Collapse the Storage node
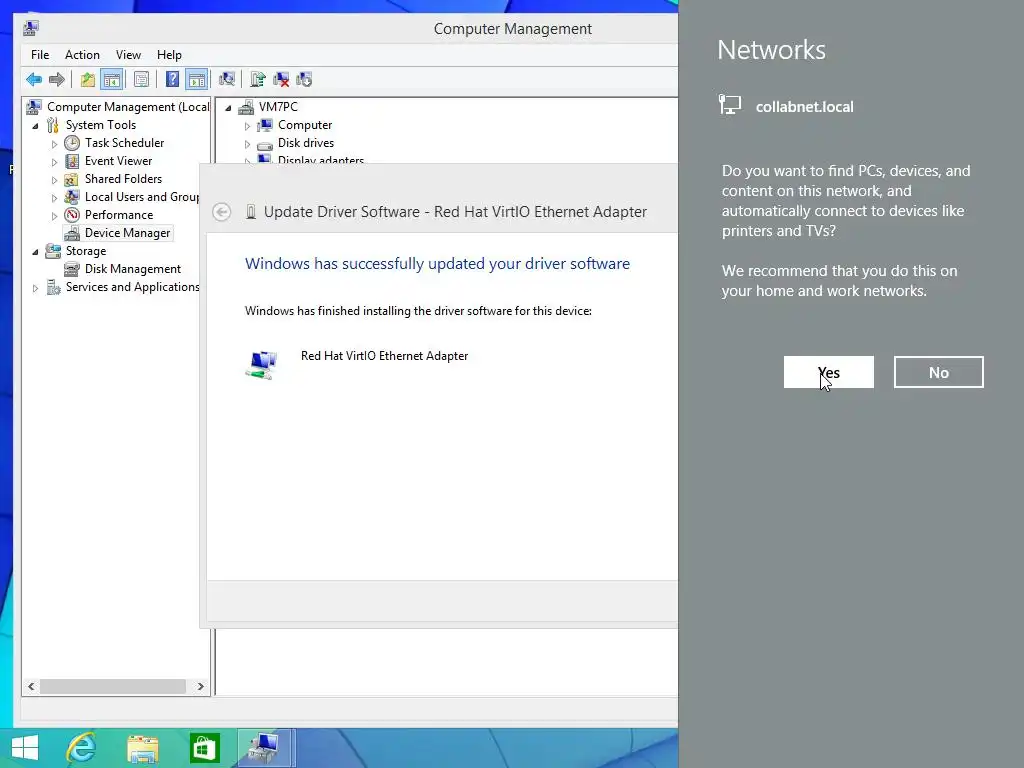This screenshot has height=768, width=1024. click(35, 251)
